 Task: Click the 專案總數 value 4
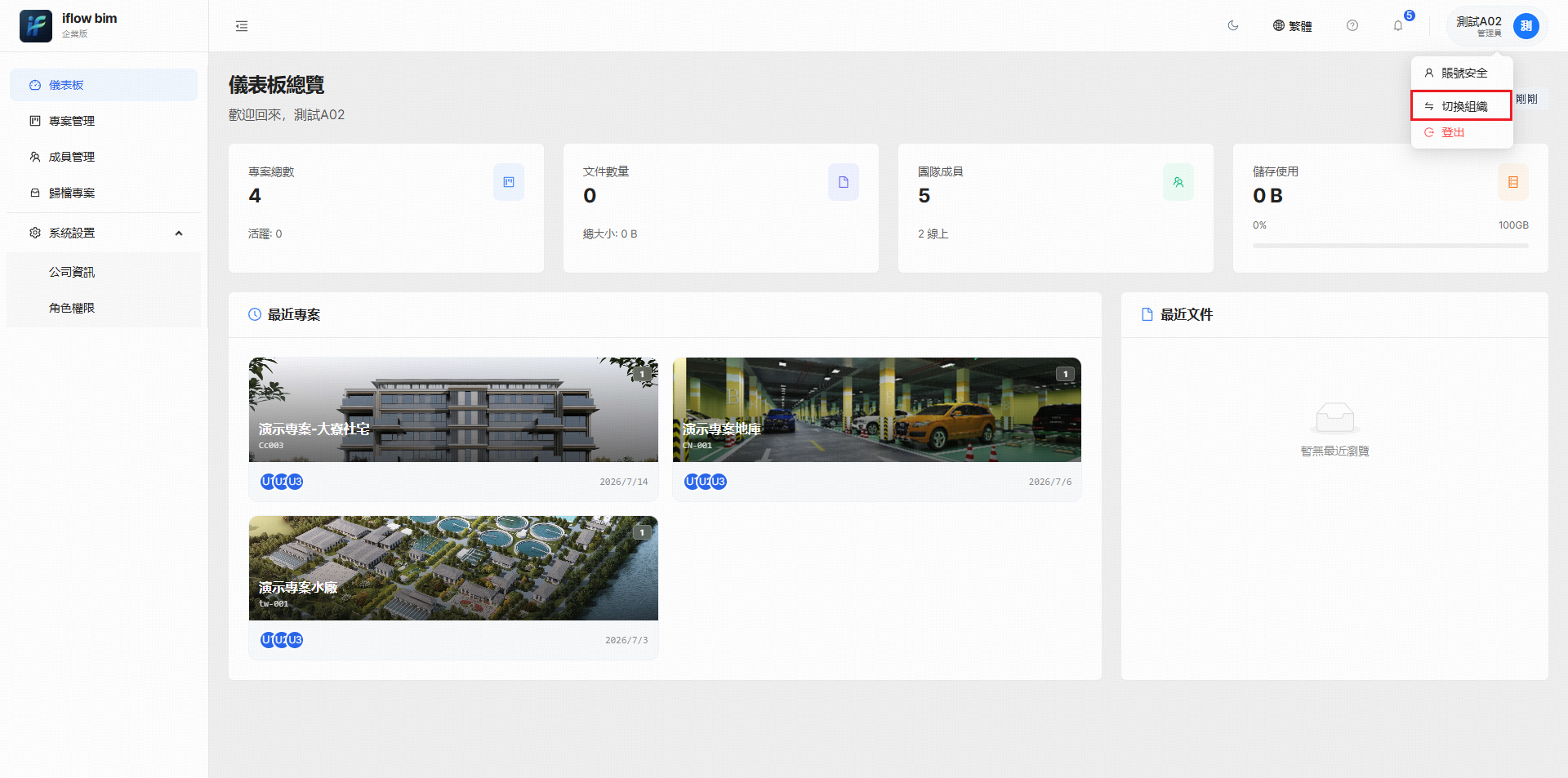(255, 196)
